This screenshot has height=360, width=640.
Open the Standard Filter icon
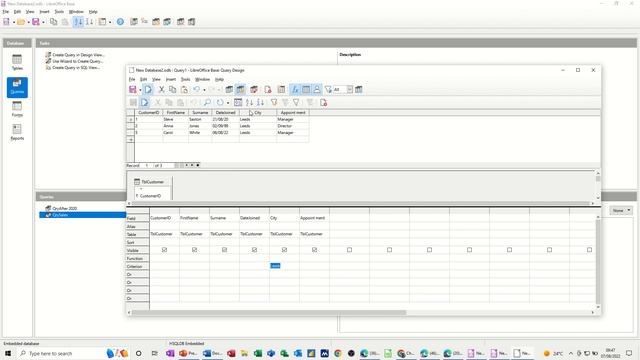[296, 102]
